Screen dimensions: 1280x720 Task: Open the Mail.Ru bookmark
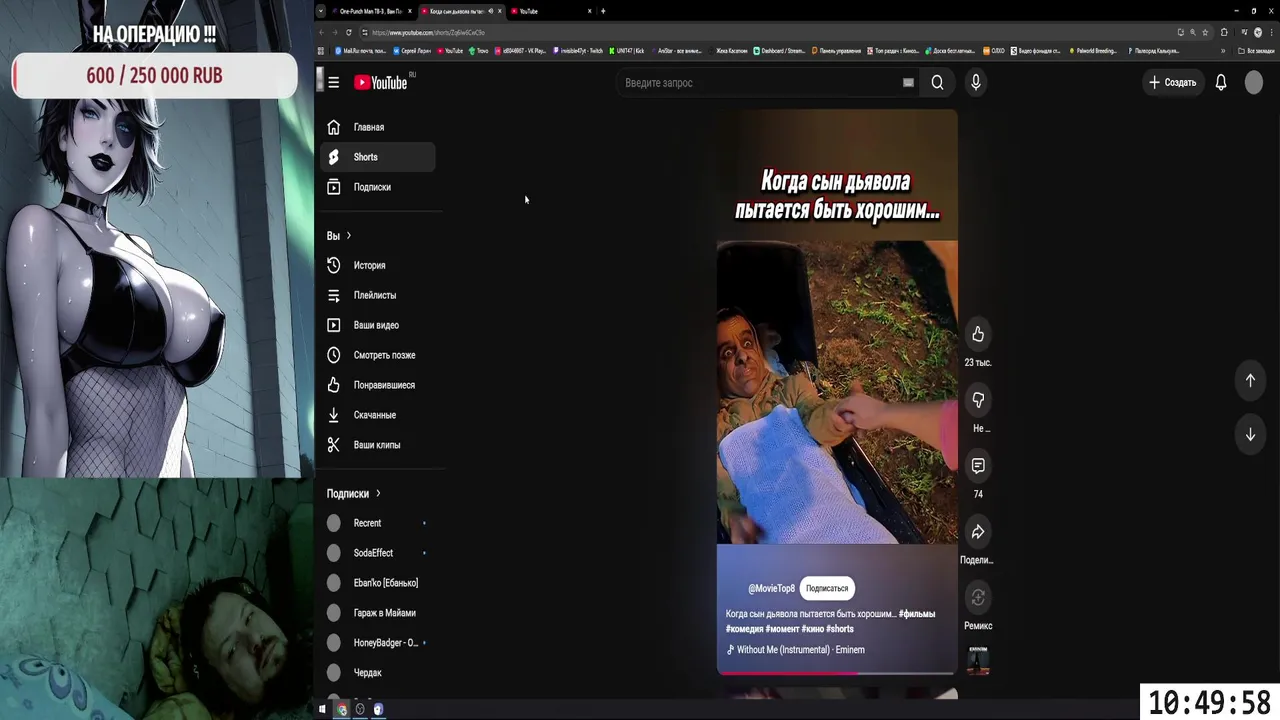pyautogui.click(x=363, y=51)
